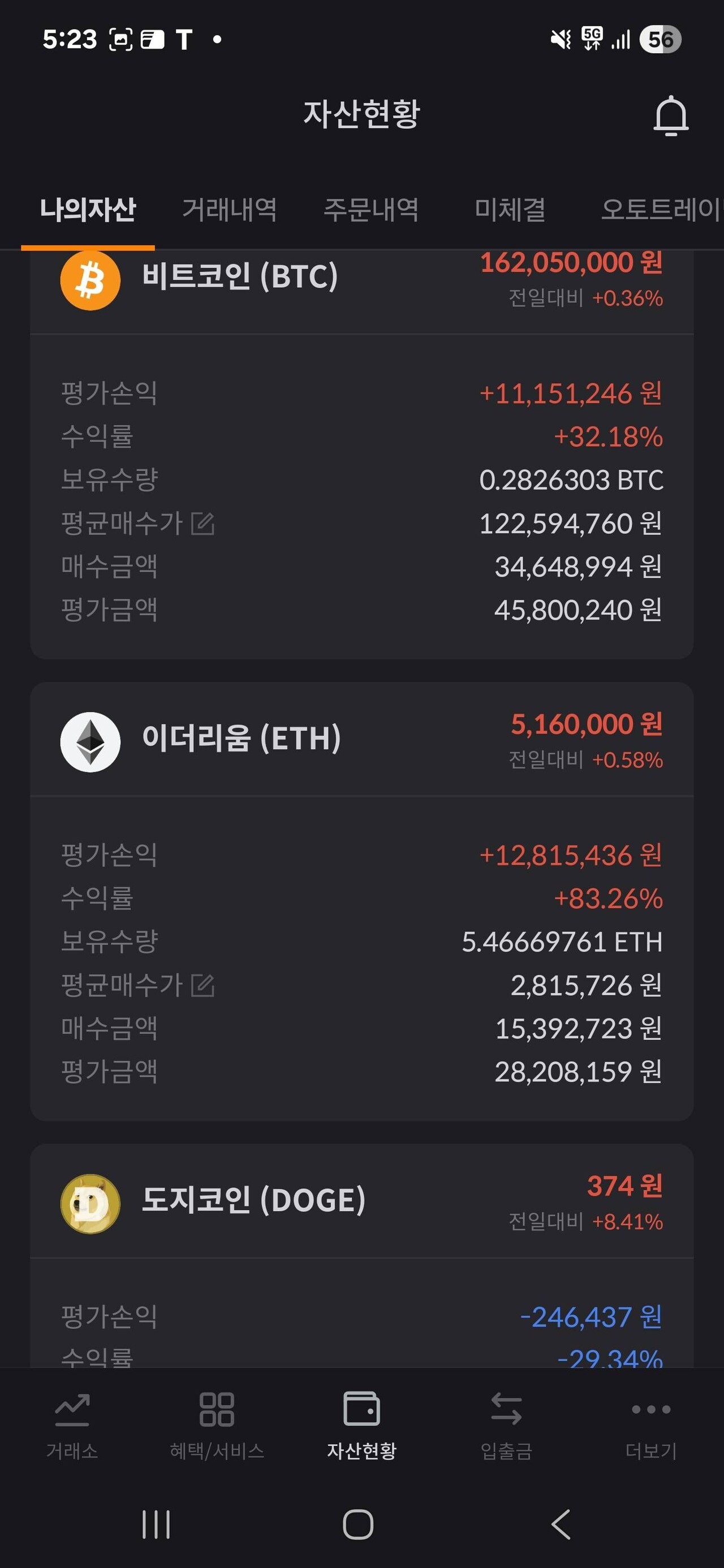Switch to the 주문내역 tab

[371, 210]
